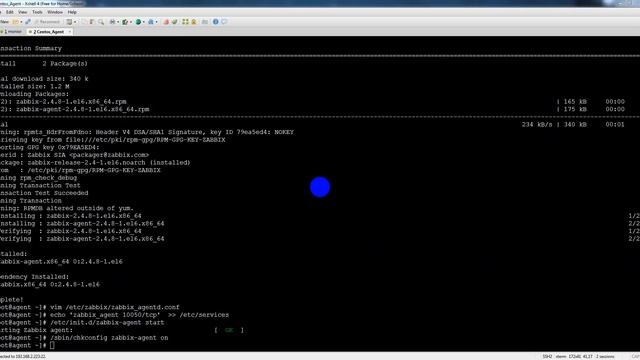640x360 pixels.
Task: Open the Edit menu
Action: tap(9, 12)
